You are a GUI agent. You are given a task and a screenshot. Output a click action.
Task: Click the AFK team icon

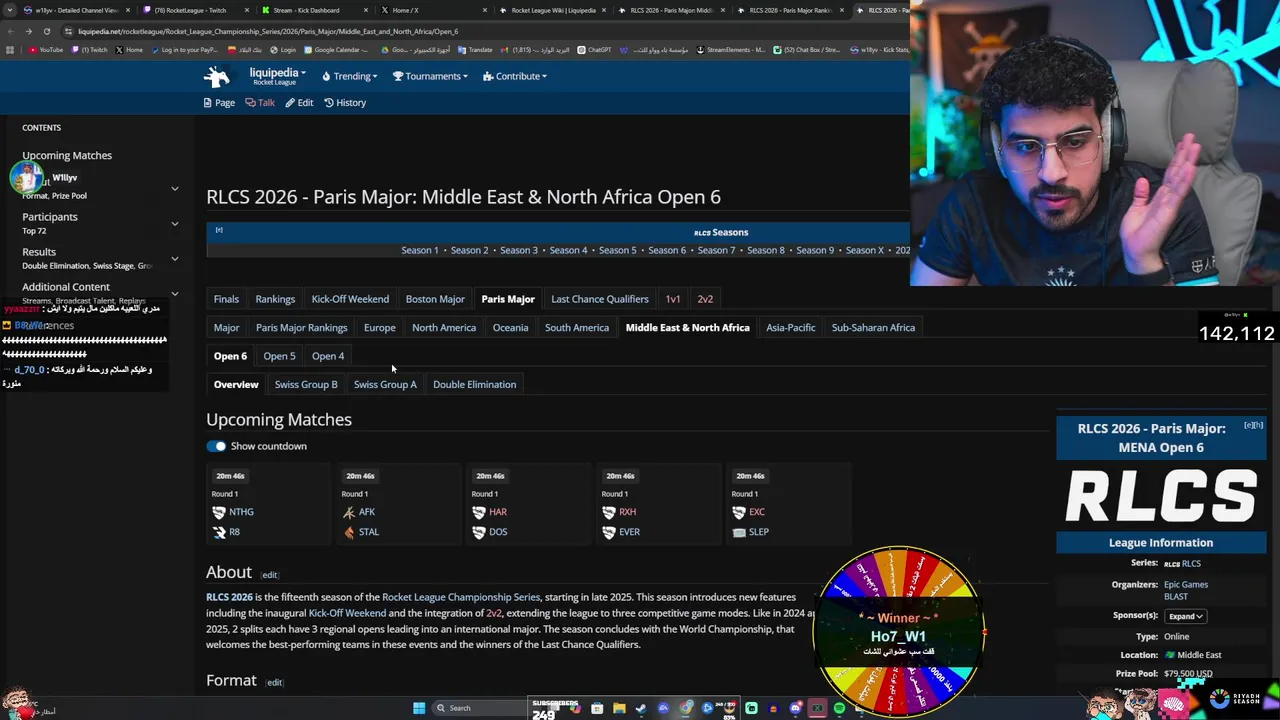click(349, 512)
